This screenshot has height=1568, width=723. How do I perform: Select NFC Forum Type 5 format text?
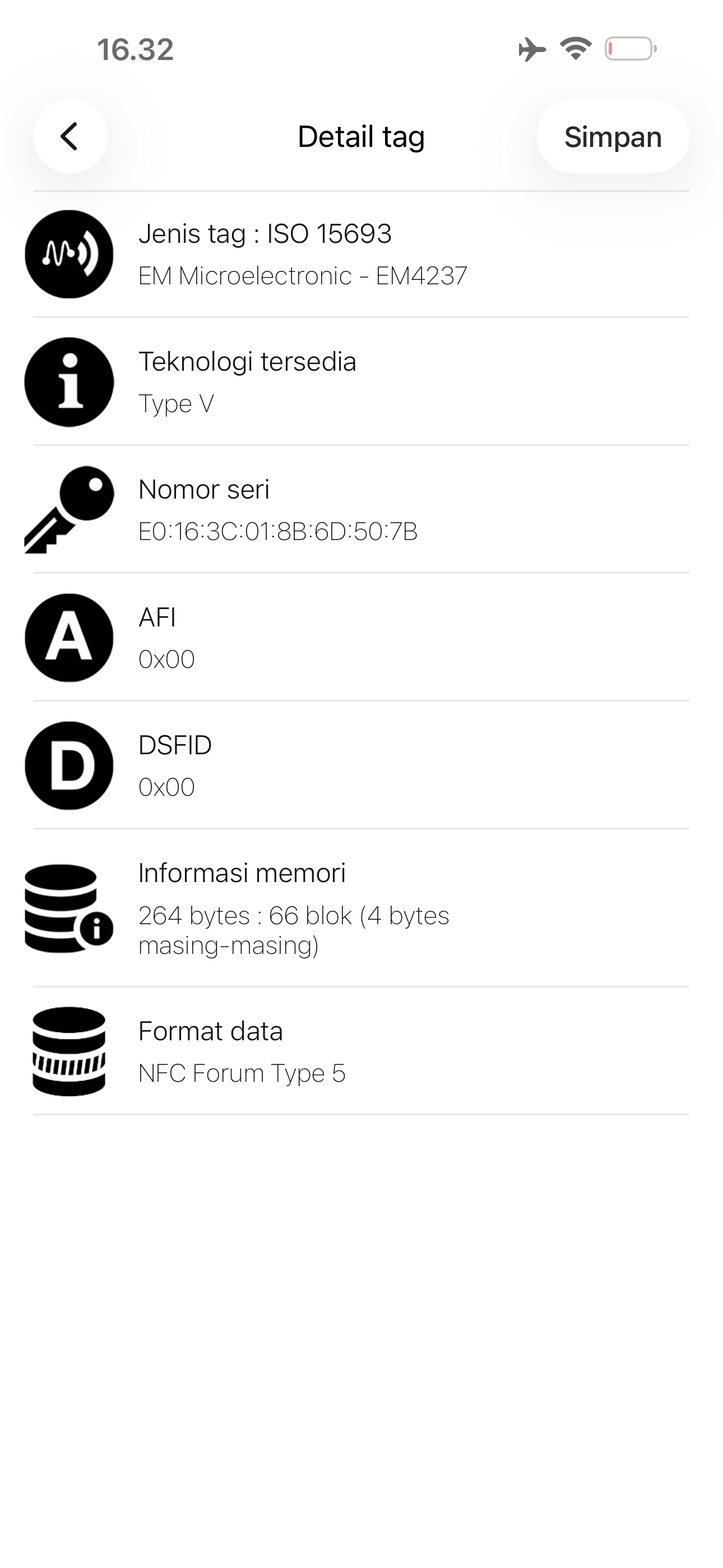click(242, 1073)
